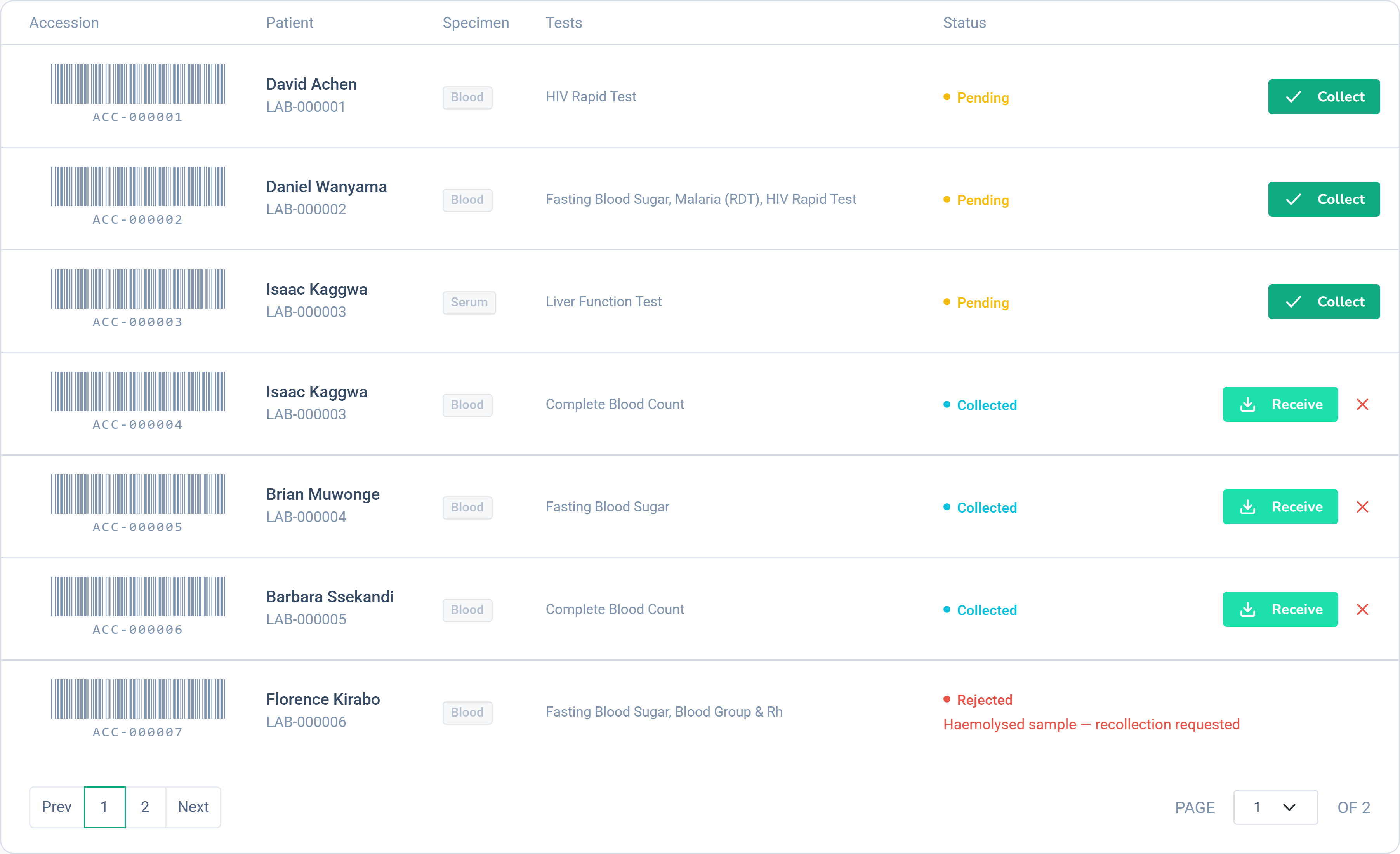Click Collect button for David Achen
The image size is (1400, 854).
point(1323,97)
